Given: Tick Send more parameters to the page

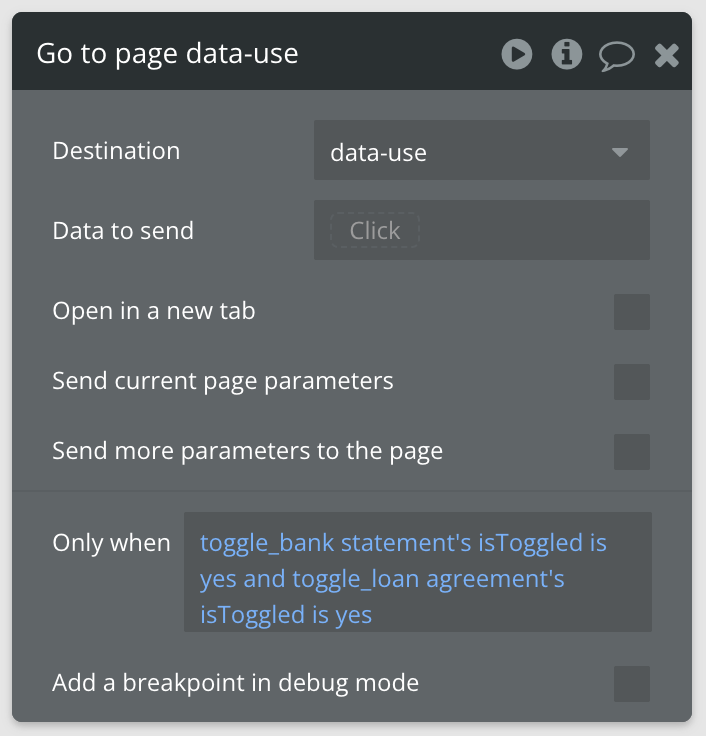Looking at the screenshot, I should (x=631, y=452).
